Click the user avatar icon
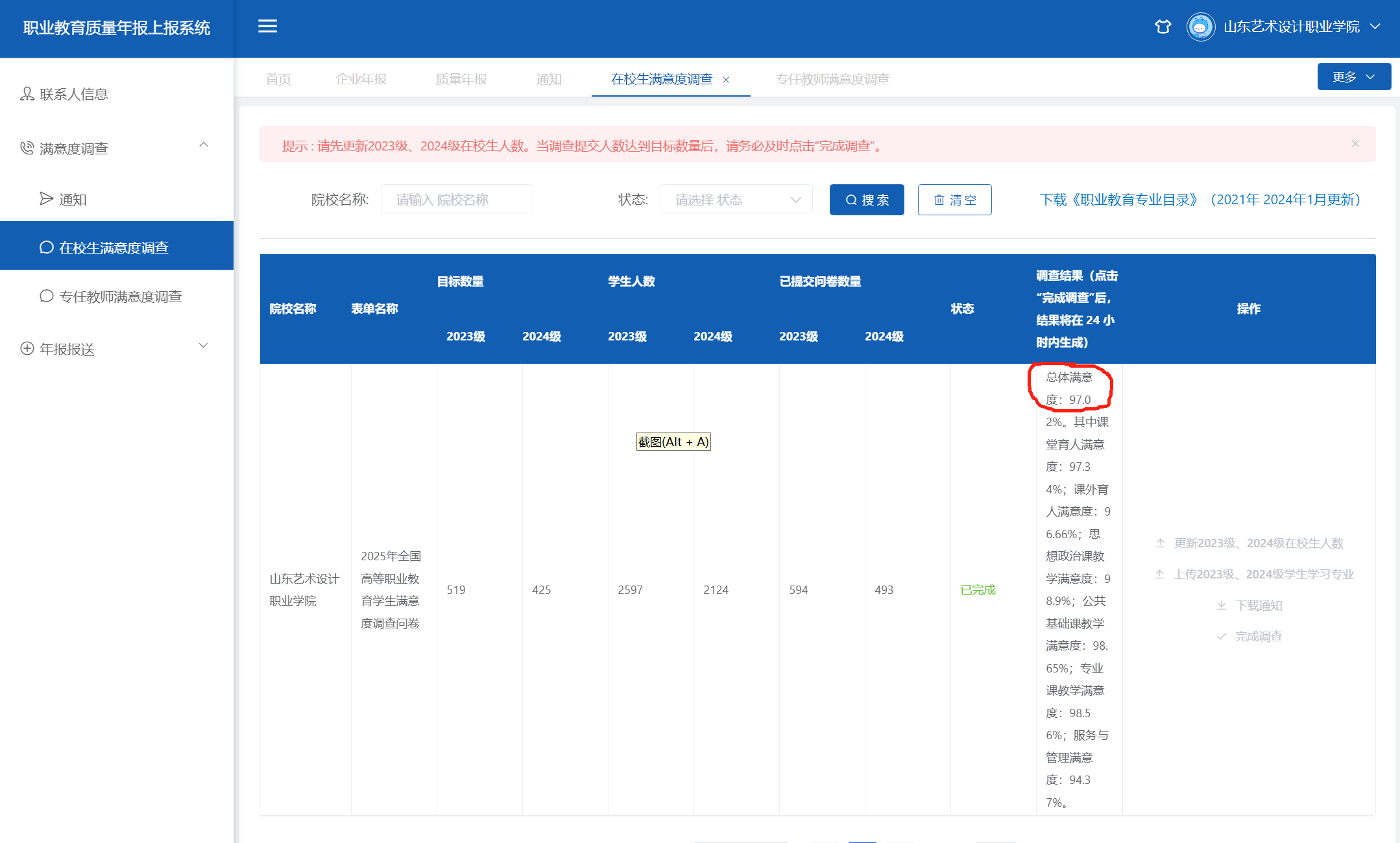Image resolution: width=1400 pixels, height=843 pixels. point(1200,27)
